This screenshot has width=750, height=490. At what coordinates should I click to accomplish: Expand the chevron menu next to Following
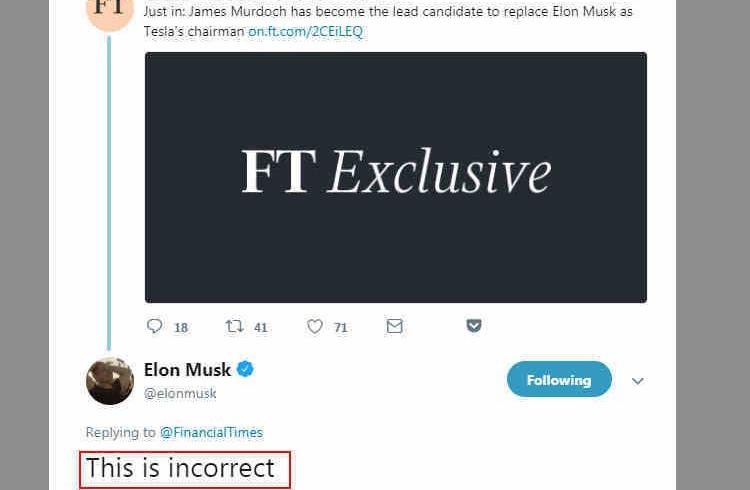(x=638, y=381)
